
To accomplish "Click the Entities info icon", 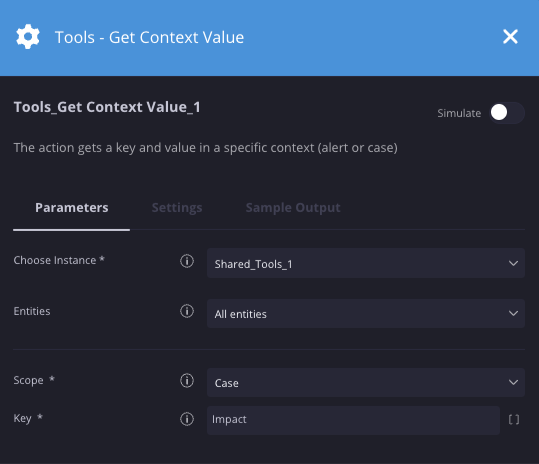I will coord(187,311).
